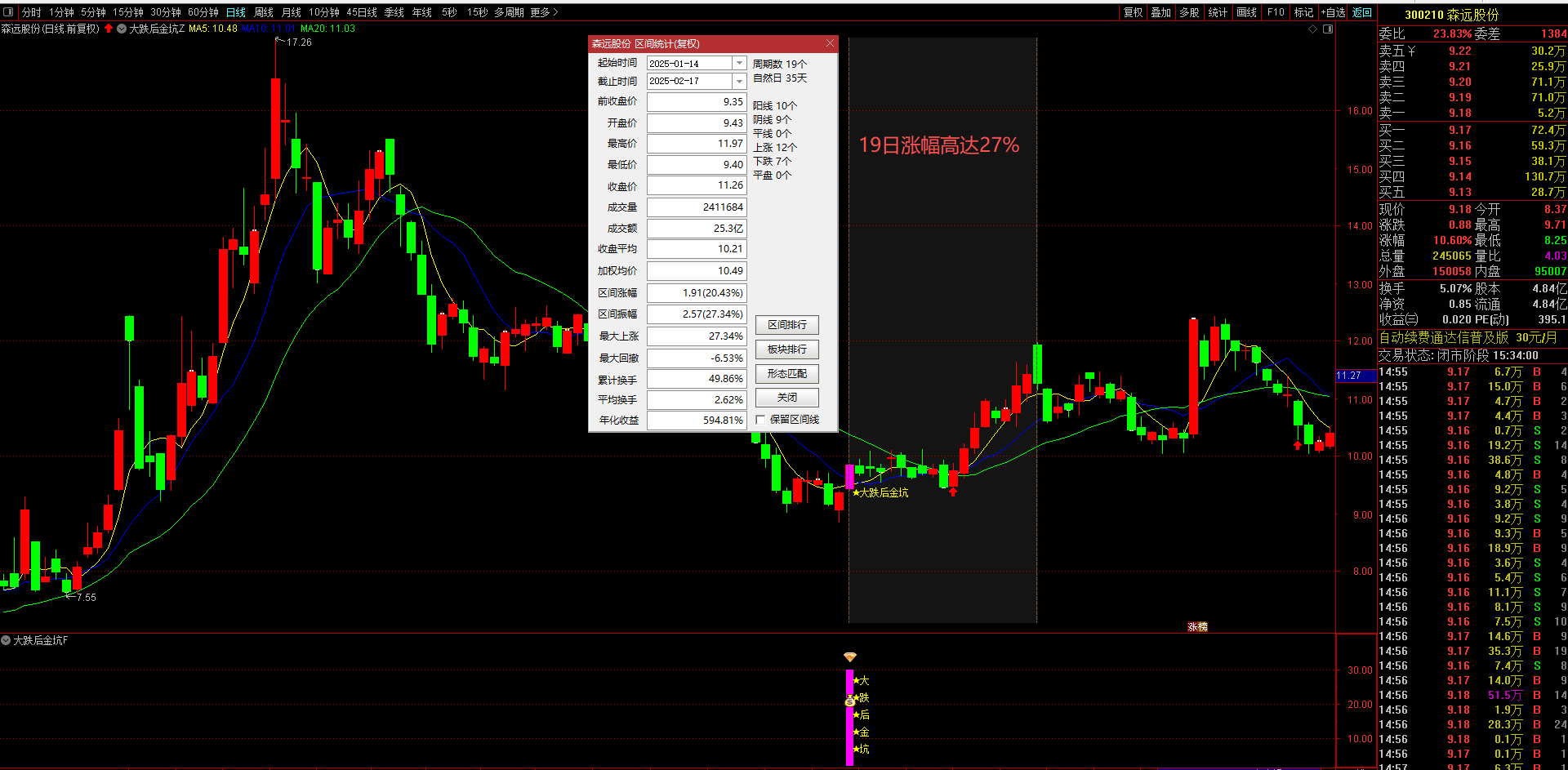The width and height of the screenshot is (1568, 770).
Task: Switch to the 季线 quarterly tab
Action: [x=394, y=12]
